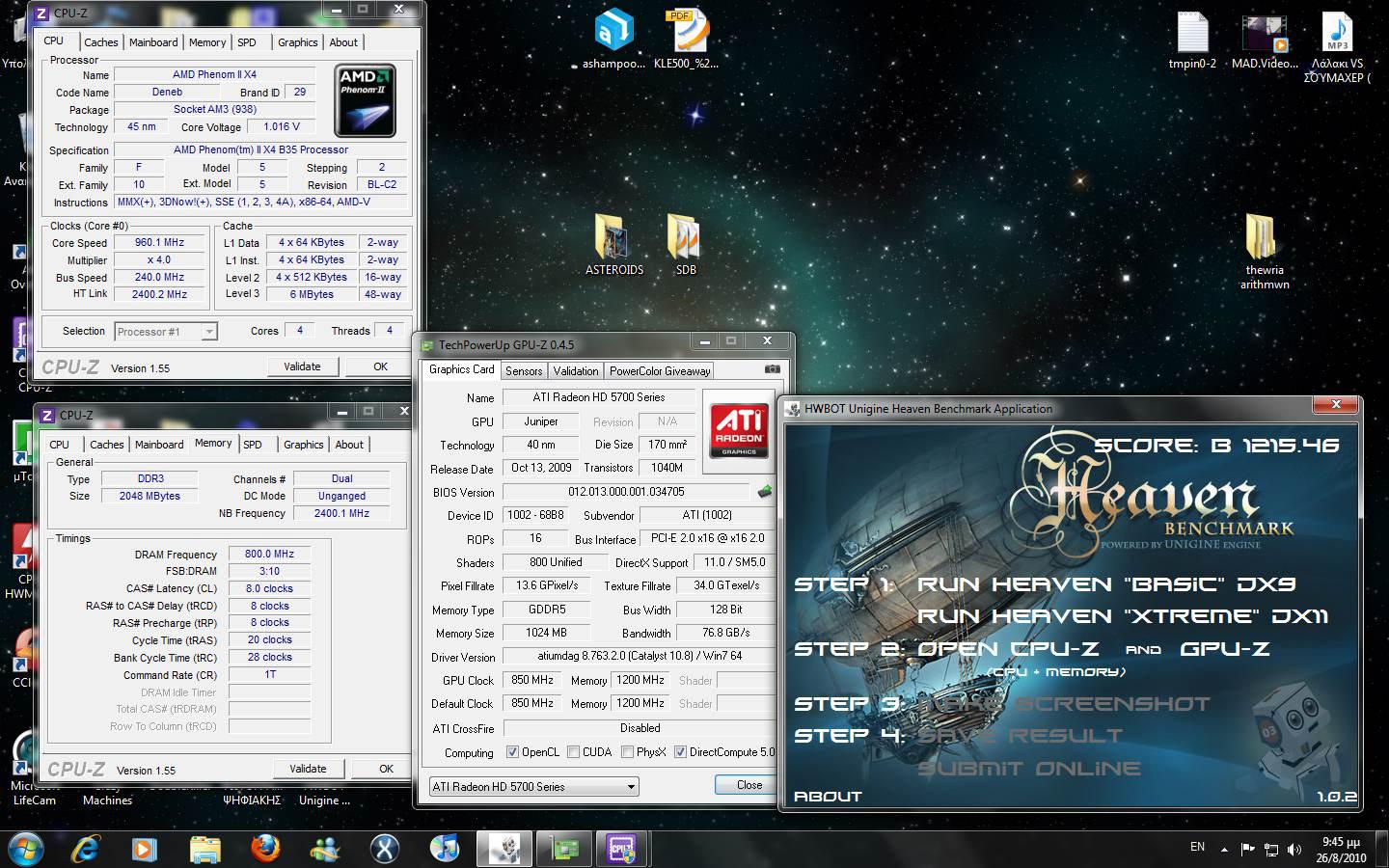Click Submit Online in Heaven app
This screenshot has height=868, width=1389.
[1028, 769]
